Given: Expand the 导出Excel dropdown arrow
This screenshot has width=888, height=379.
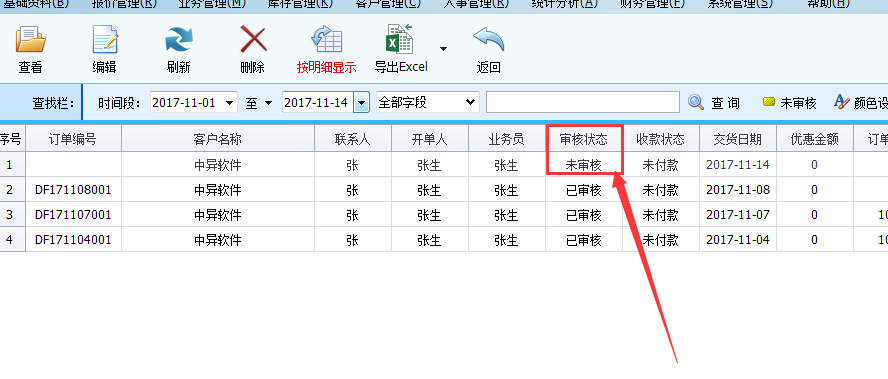Looking at the screenshot, I should click(x=443, y=49).
